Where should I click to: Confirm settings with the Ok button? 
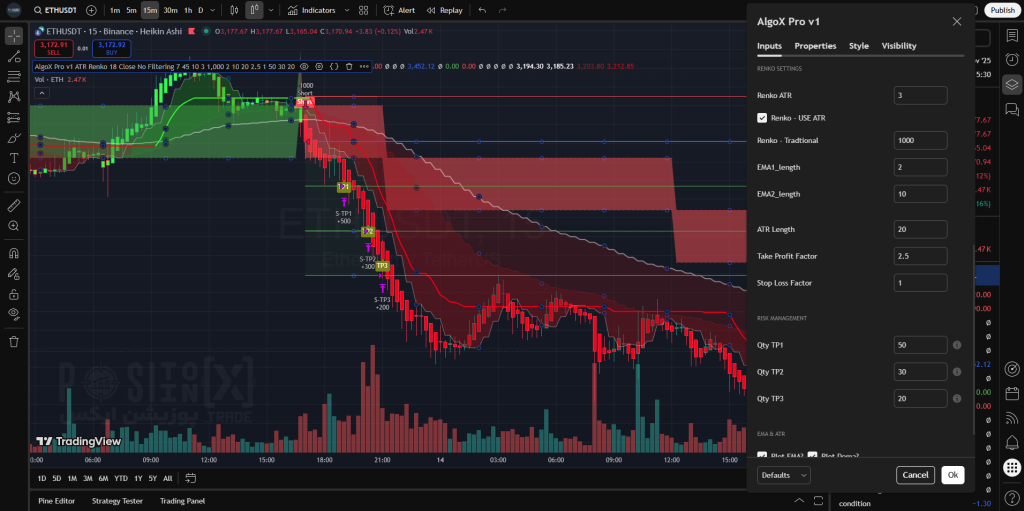click(953, 475)
